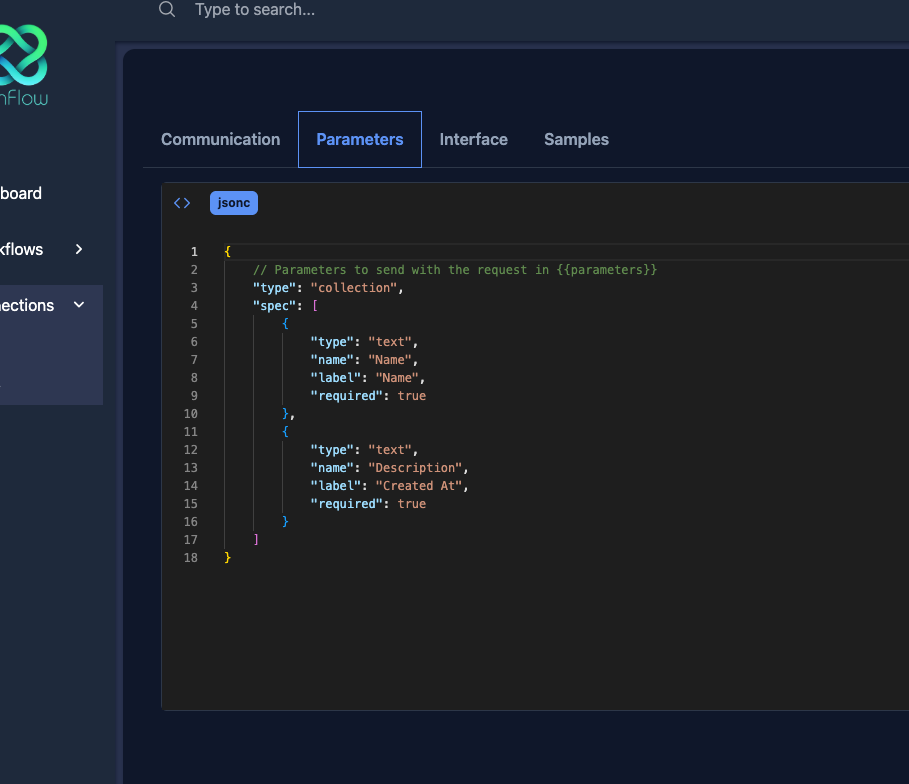Switch to the Communication tab
909x784 pixels.
coord(220,139)
